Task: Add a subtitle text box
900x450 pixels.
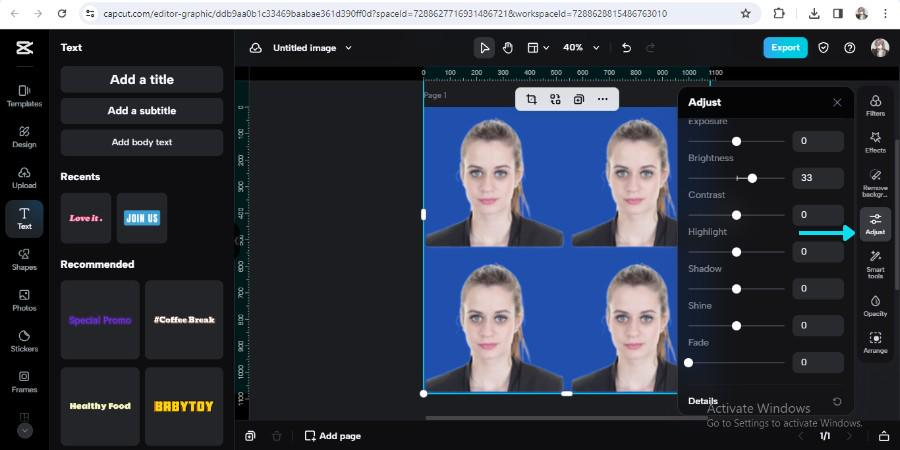Action: [x=142, y=111]
